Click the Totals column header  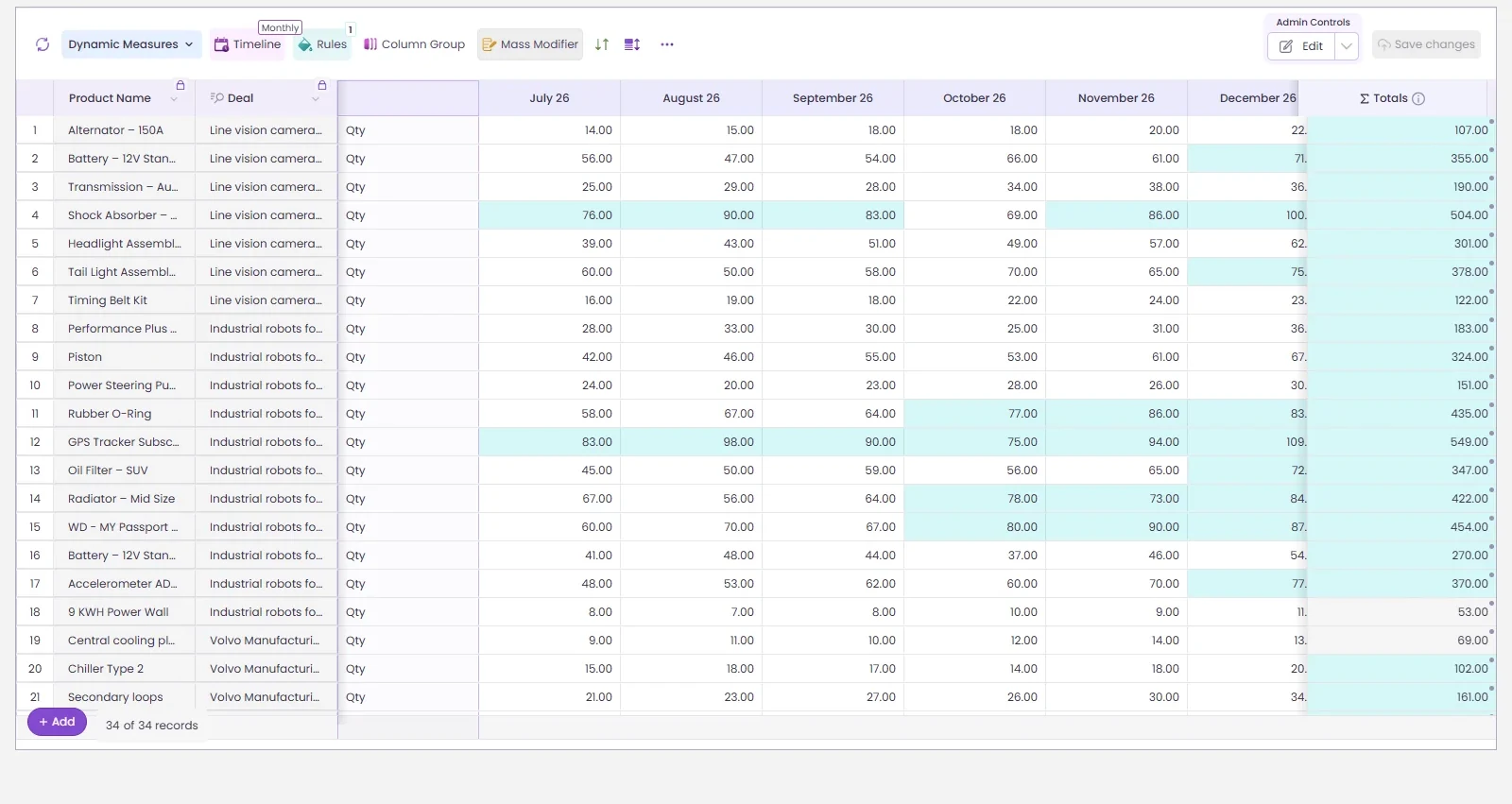click(1392, 98)
